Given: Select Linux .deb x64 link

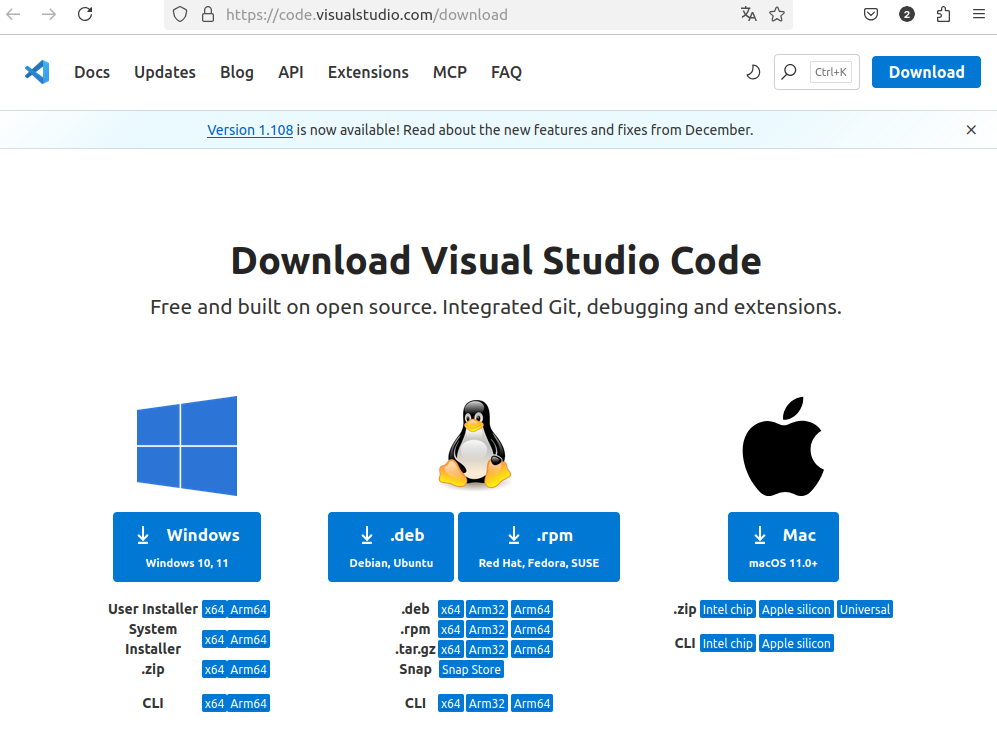Looking at the screenshot, I should click(451, 609).
